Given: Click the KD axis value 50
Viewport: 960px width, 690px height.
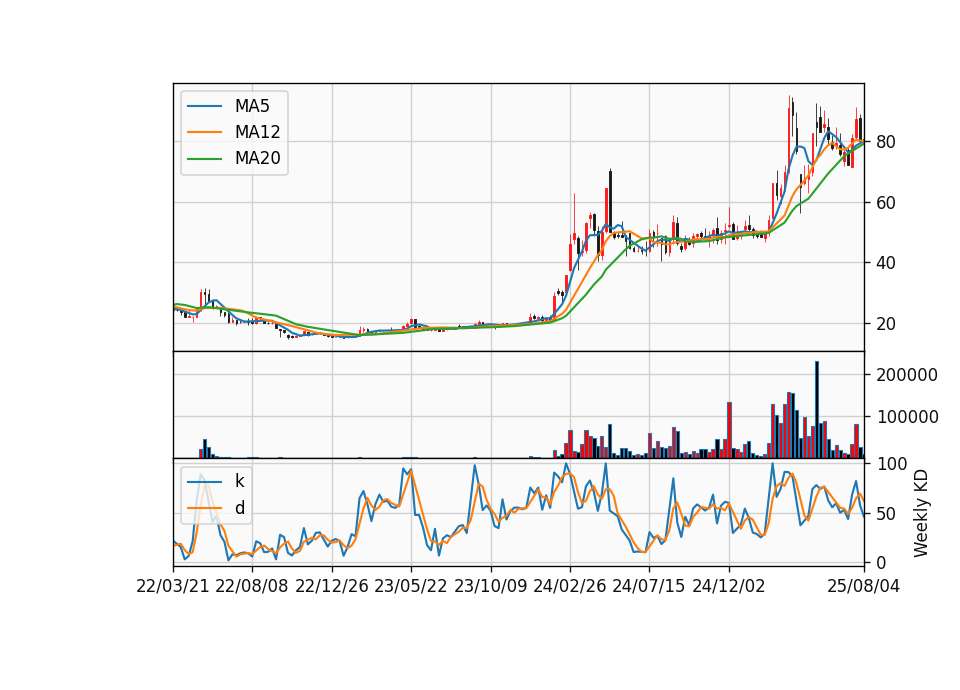Looking at the screenshot, I should [x=886, y=514].
